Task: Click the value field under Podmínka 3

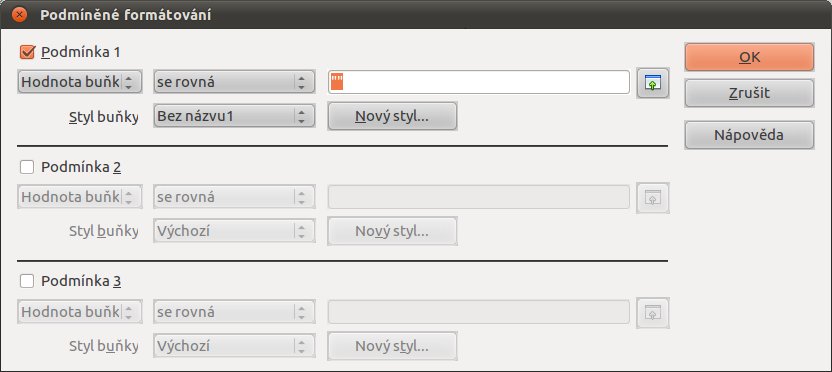Action: [479, 312]
